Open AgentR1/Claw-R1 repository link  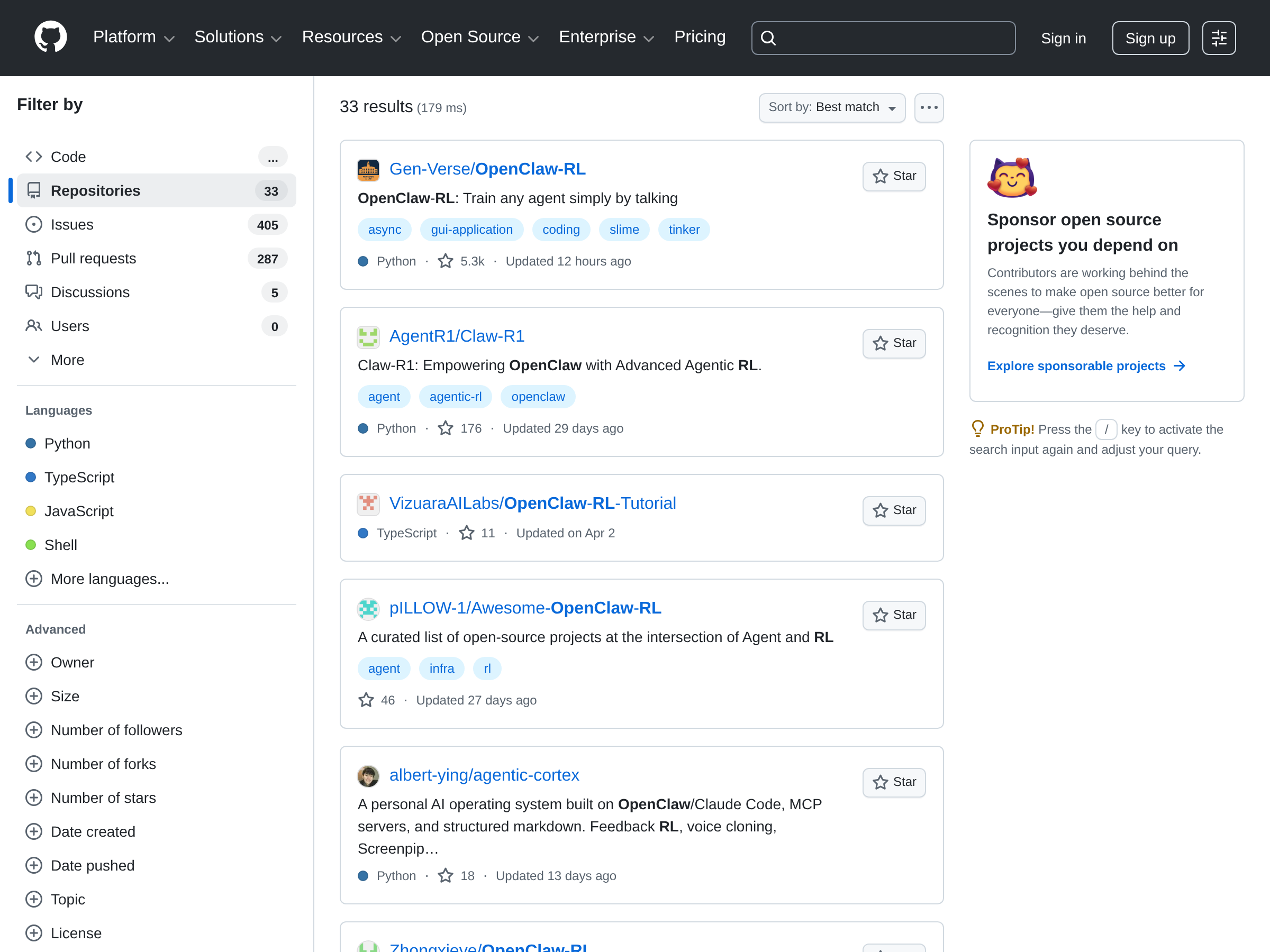[457, 336]
